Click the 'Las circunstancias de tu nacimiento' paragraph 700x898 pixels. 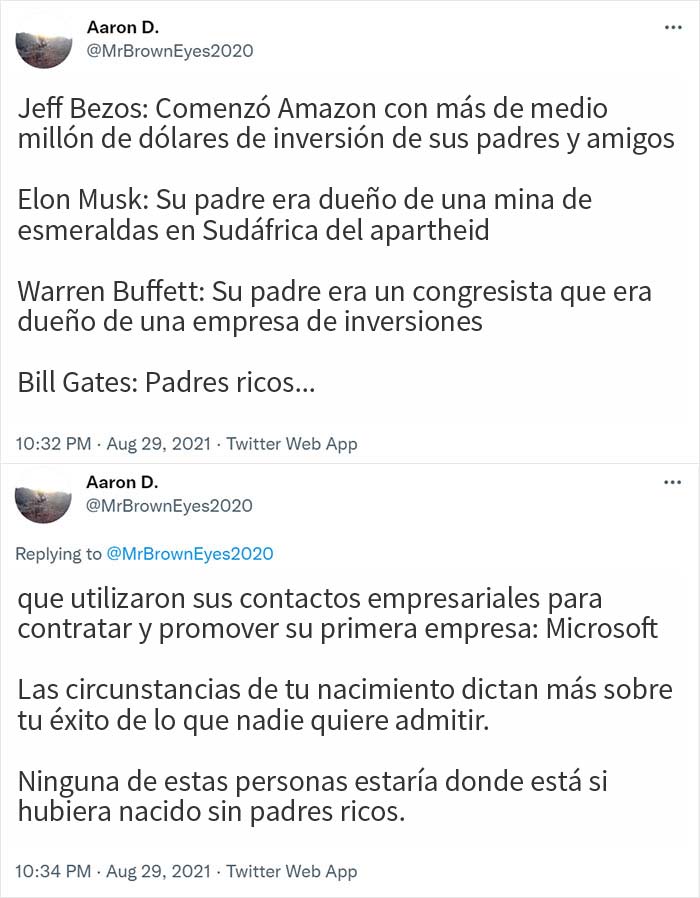tap(345, 705)
